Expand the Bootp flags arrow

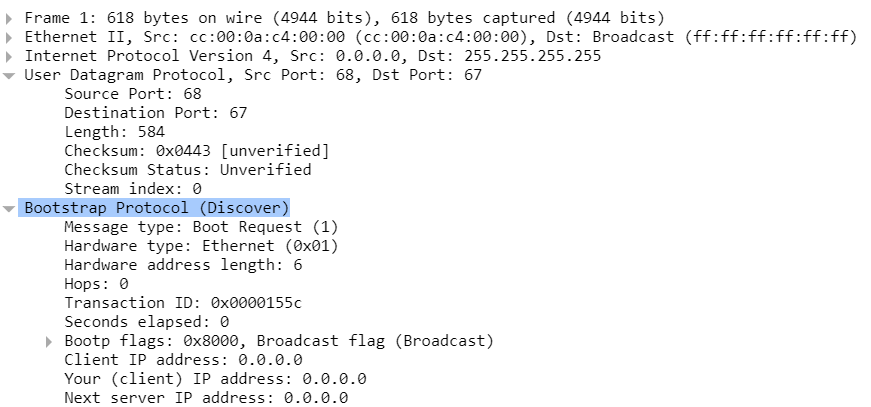click(x=49, y=341)
